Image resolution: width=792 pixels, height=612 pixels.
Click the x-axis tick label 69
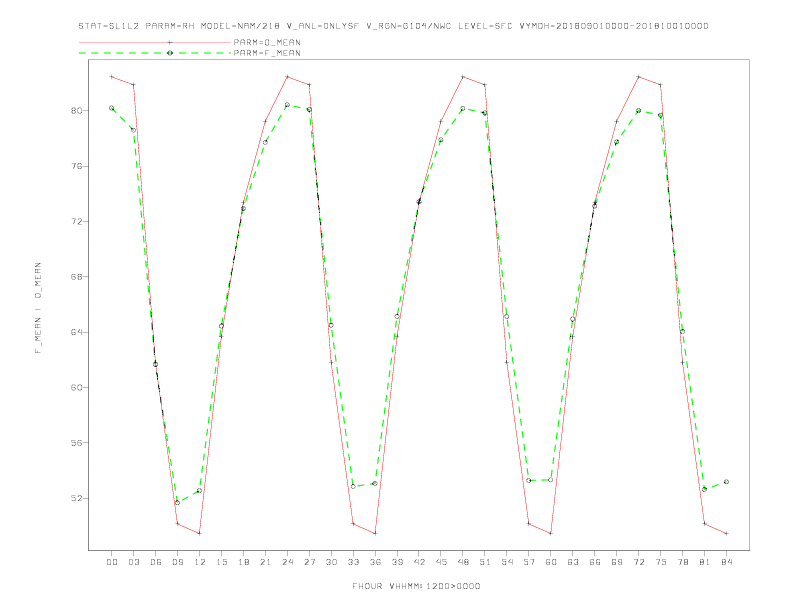click(617, 562)
